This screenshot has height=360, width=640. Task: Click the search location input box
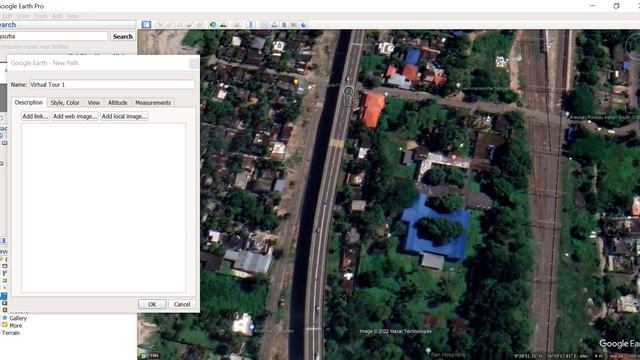click(x=53, y=36)
